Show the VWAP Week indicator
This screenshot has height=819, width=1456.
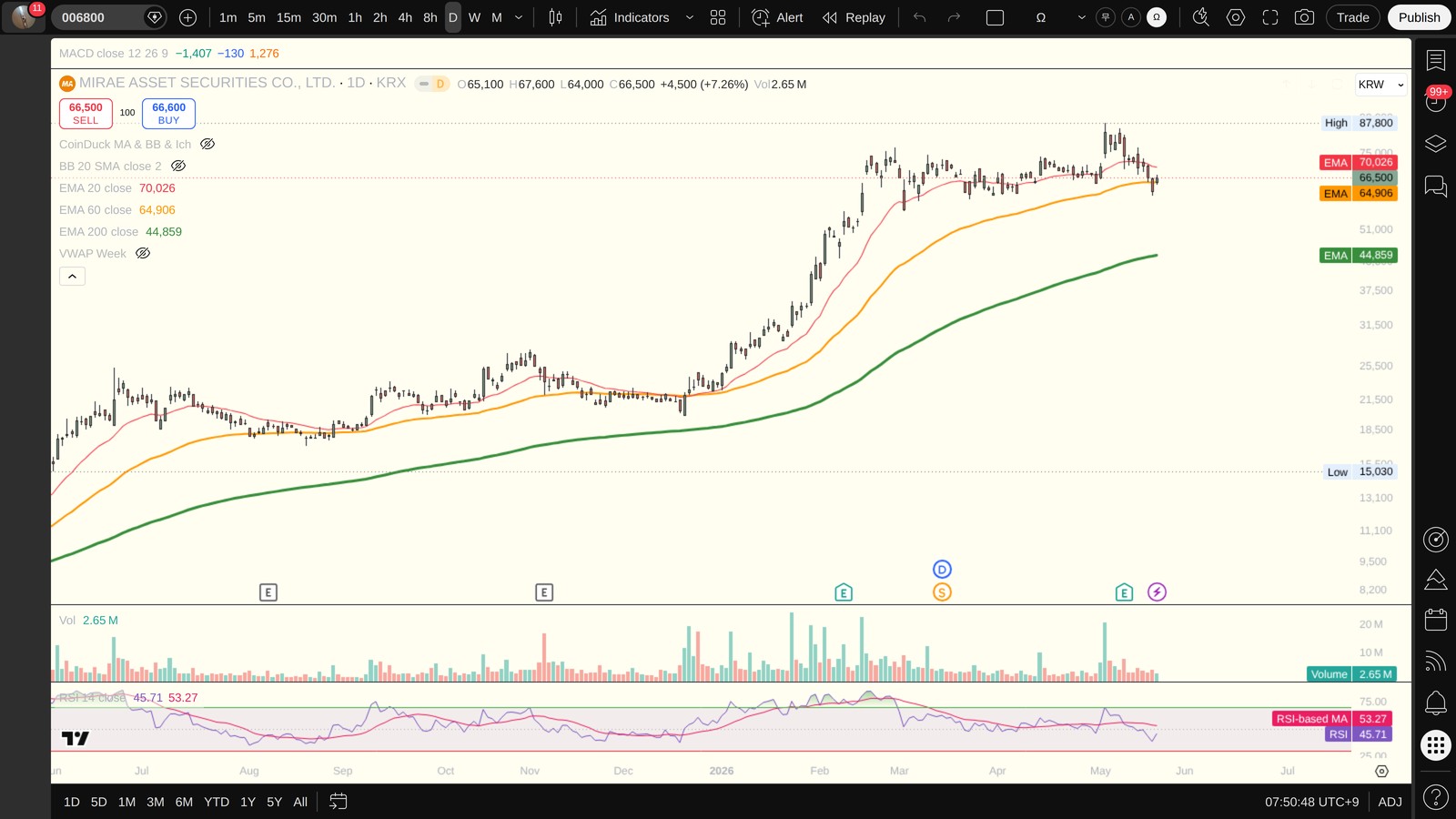[x=143, y=253]
